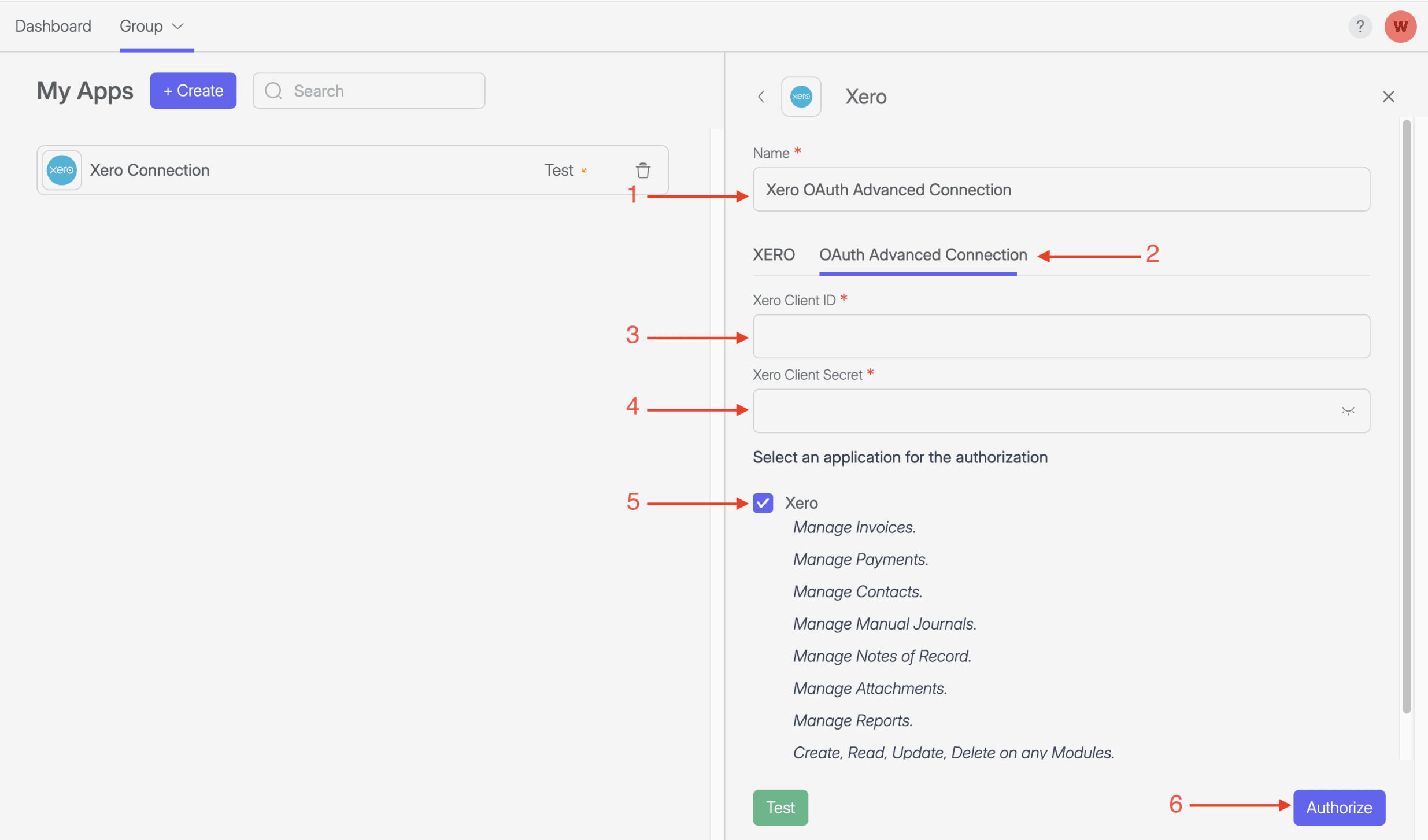Screen dimensions: 1428x840
Task: Click the back chevron beside the Xero logo
Action: 761,97
